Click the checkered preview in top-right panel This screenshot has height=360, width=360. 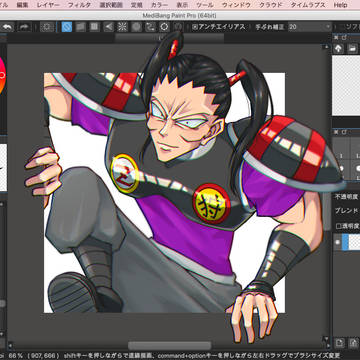pos(346,85)
